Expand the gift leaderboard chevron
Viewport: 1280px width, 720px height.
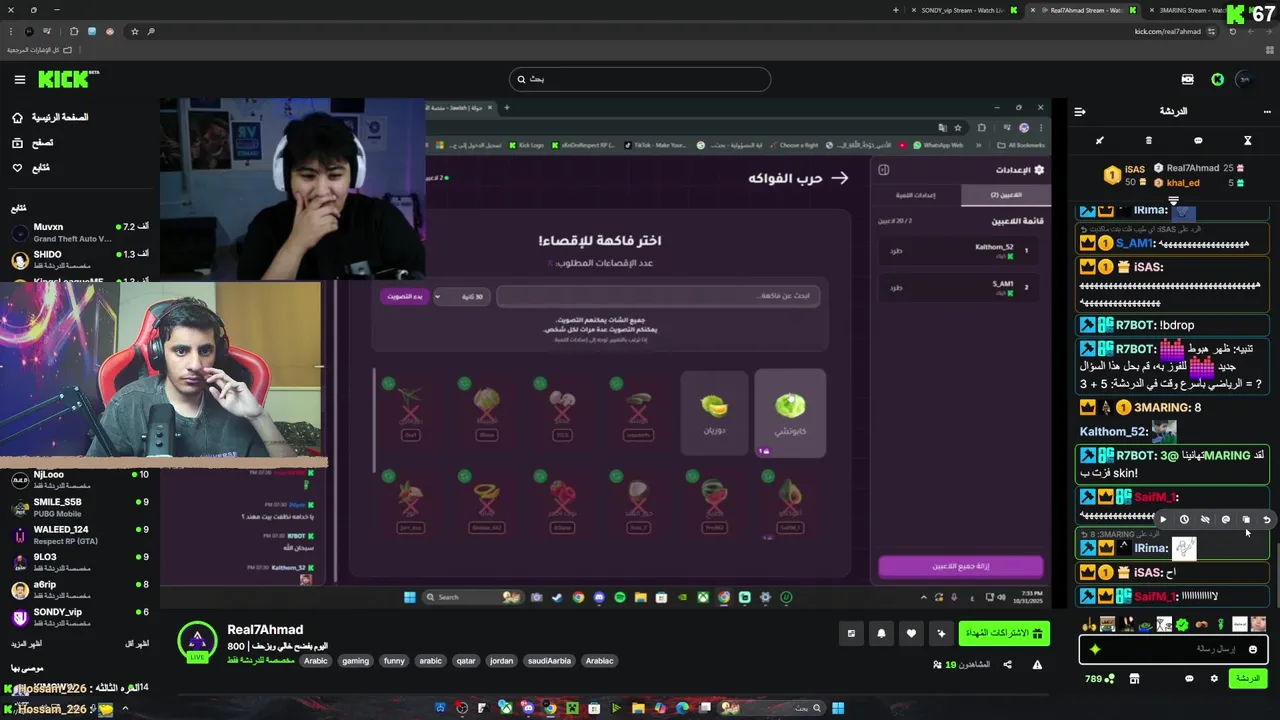tap(1174, 199)
